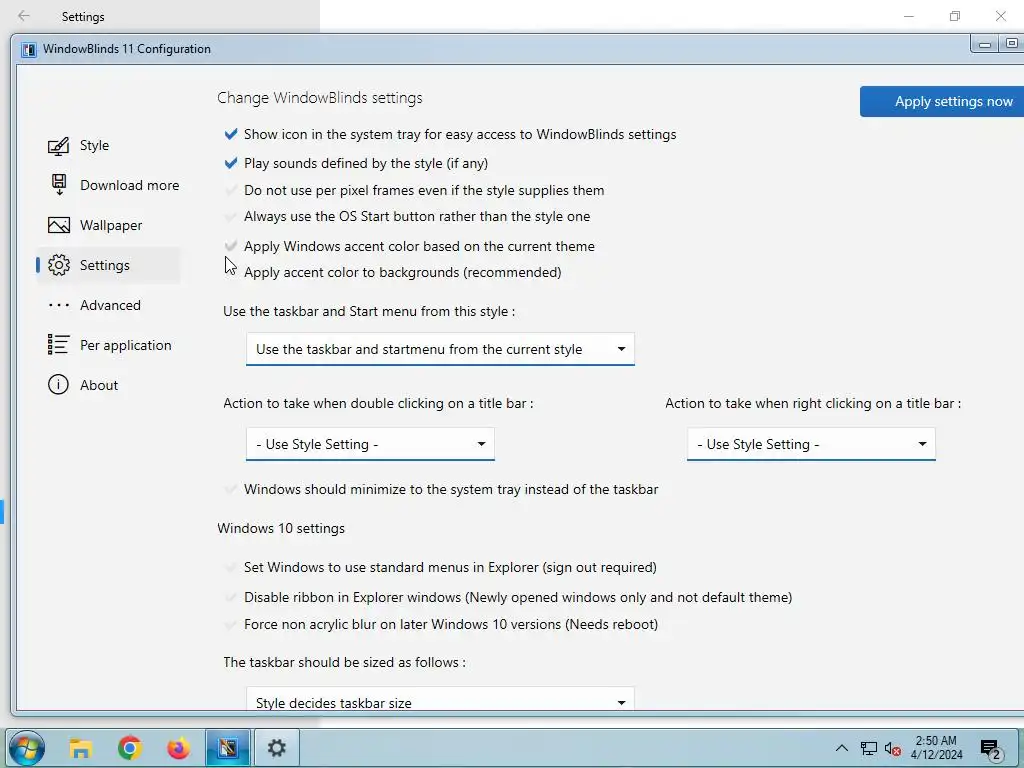Enable standard menus in Explorer checkbox
1024x768 pixels.
coord(231,567)
